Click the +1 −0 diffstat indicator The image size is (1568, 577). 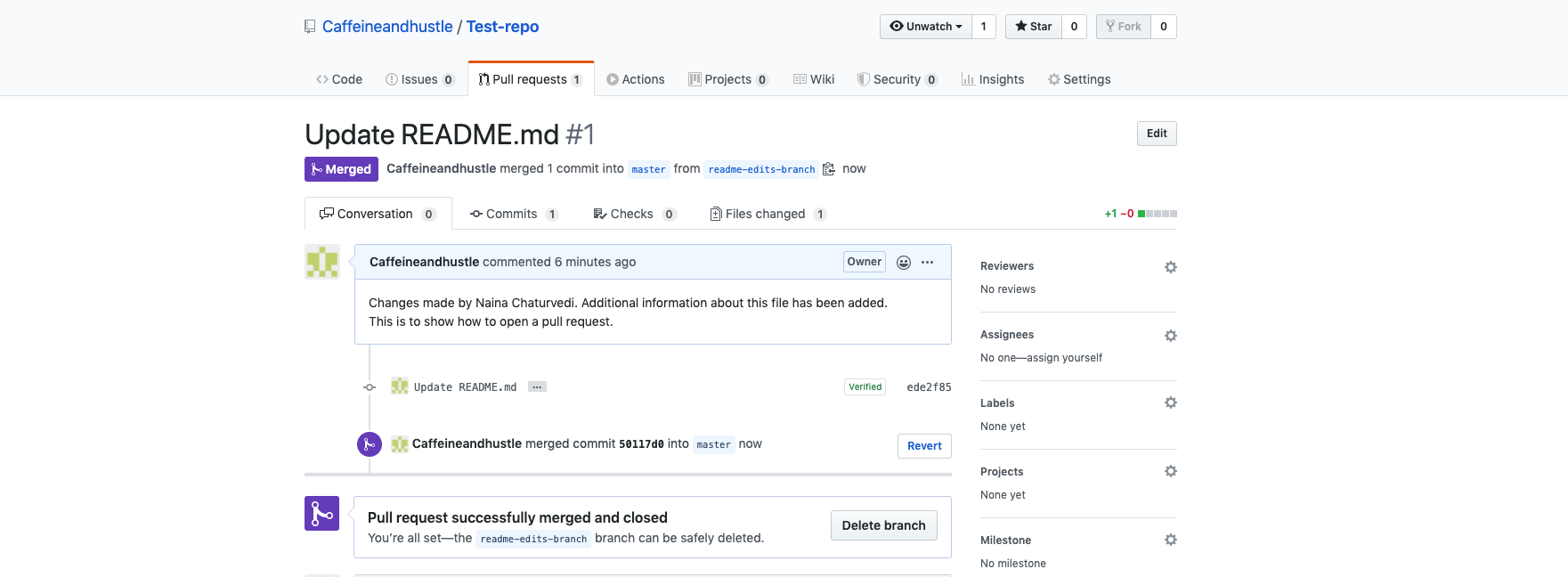coord(1141,214)
